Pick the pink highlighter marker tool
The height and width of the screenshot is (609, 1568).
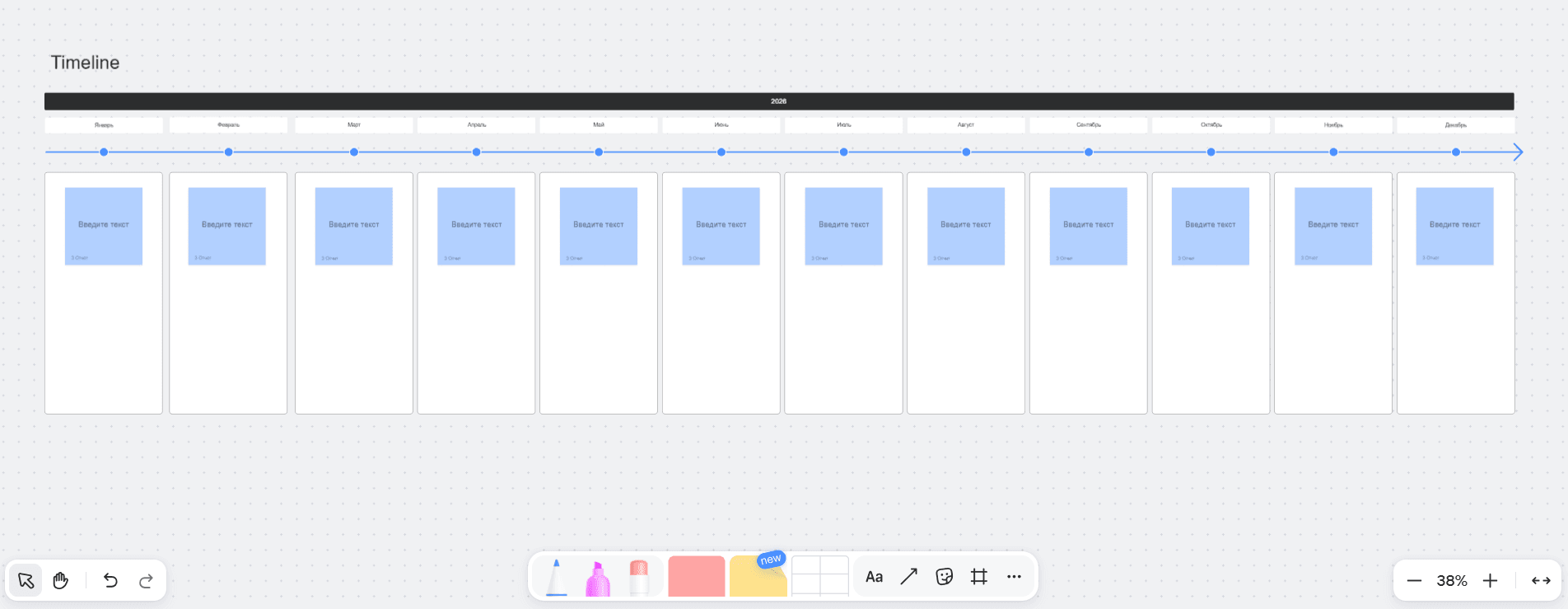pos(598,578)
